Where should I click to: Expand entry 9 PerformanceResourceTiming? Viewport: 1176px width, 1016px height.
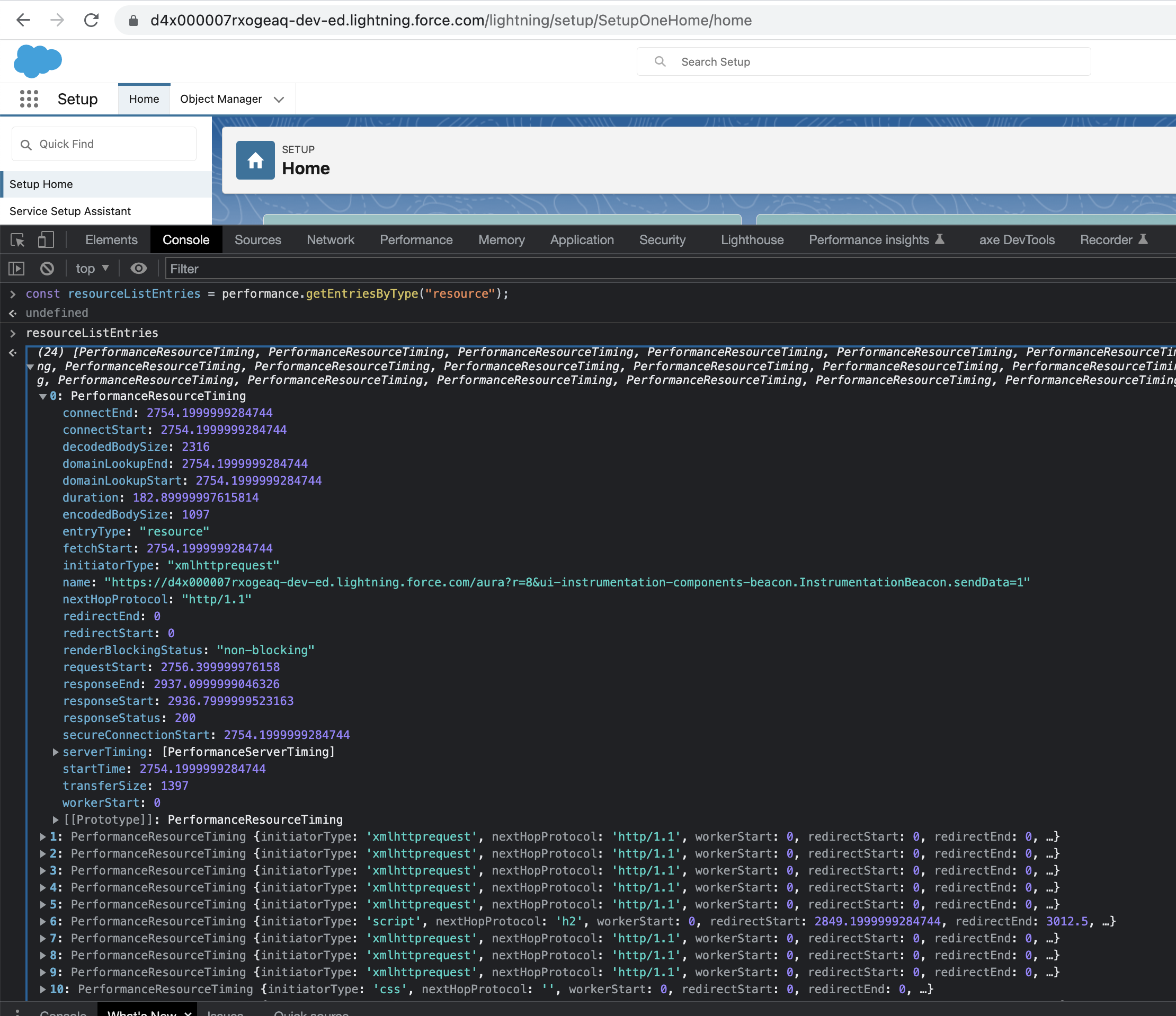(42, 972)
